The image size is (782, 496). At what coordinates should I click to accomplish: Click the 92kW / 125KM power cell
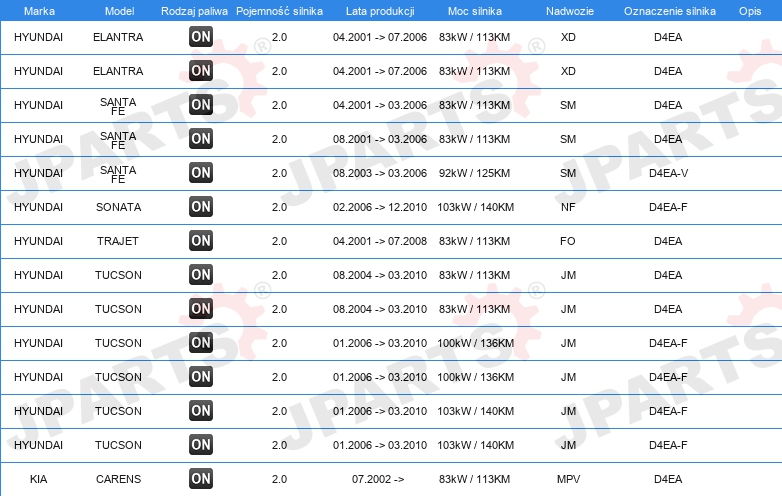pyautogui.click(x=474, y=173)
